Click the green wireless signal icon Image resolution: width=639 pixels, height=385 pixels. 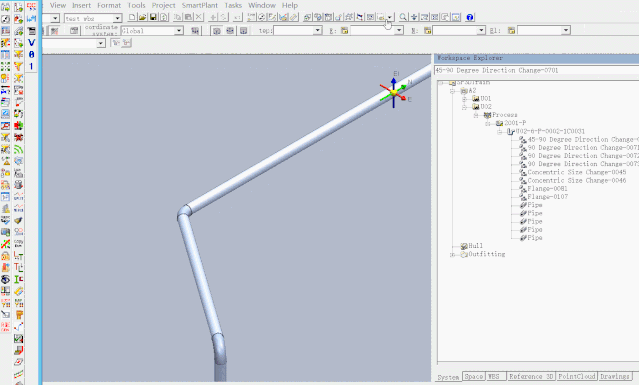(18, 149)
